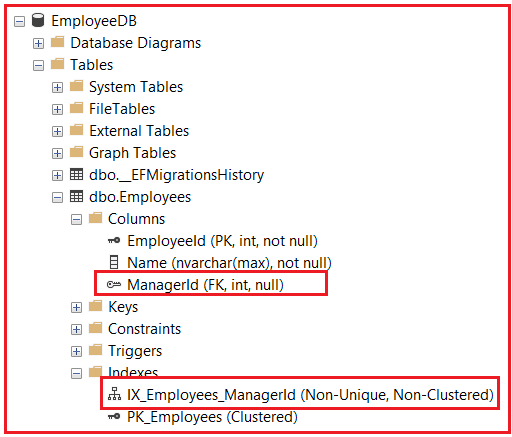Select IX_Employees_ManagerId (Non-Unique, Non-Clustered) index

(310, 395)
